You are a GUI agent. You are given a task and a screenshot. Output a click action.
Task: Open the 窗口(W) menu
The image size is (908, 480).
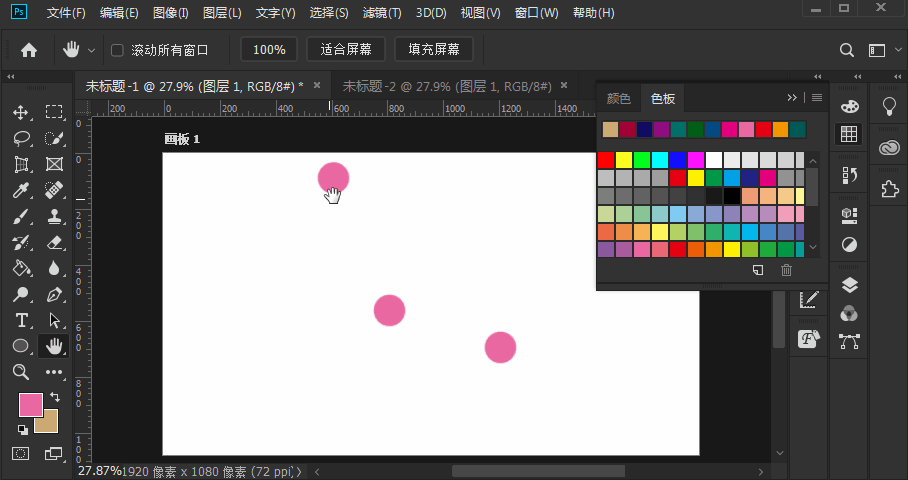[536, 13]
